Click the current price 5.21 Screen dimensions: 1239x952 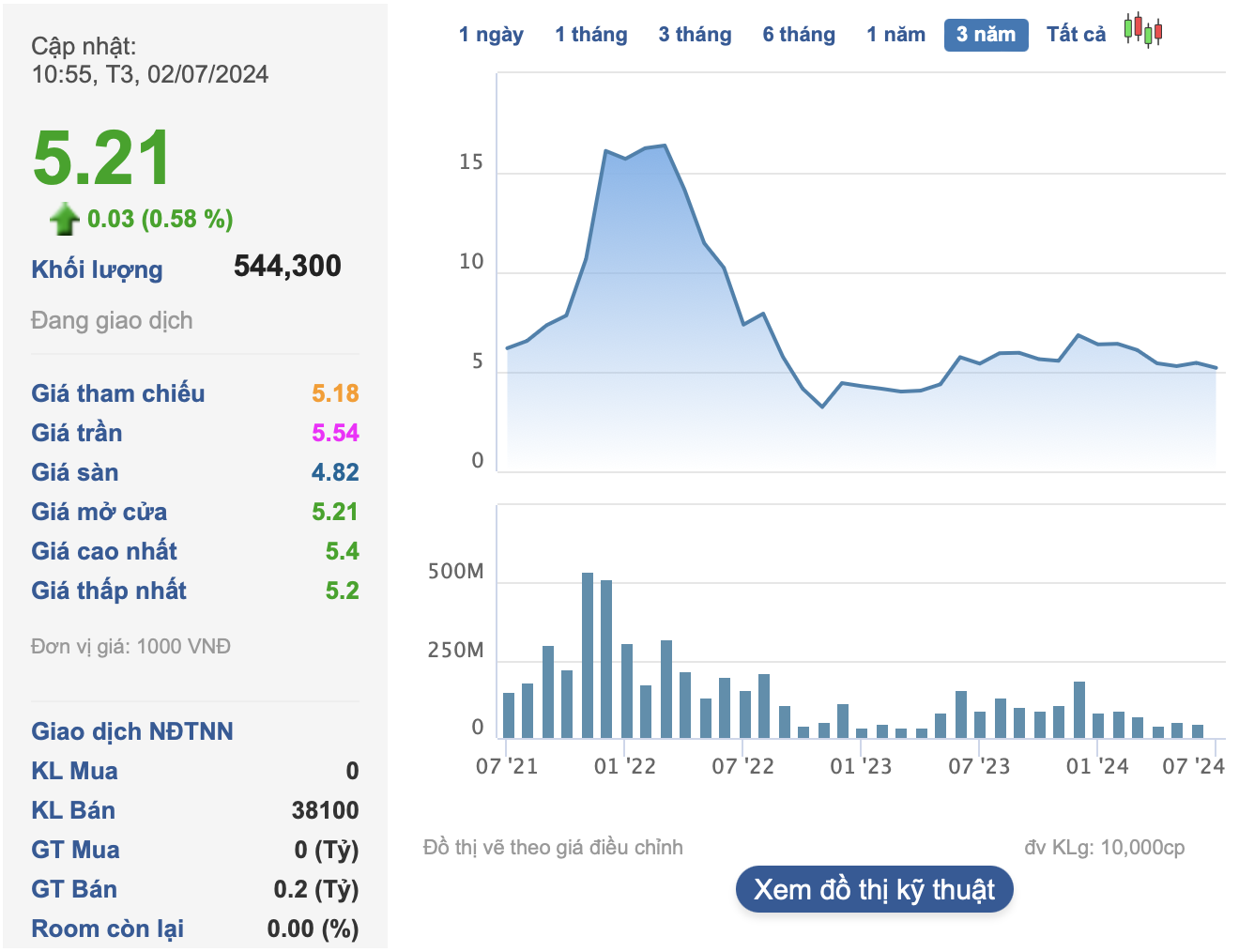pyautogui.click(x=101, y=158)
